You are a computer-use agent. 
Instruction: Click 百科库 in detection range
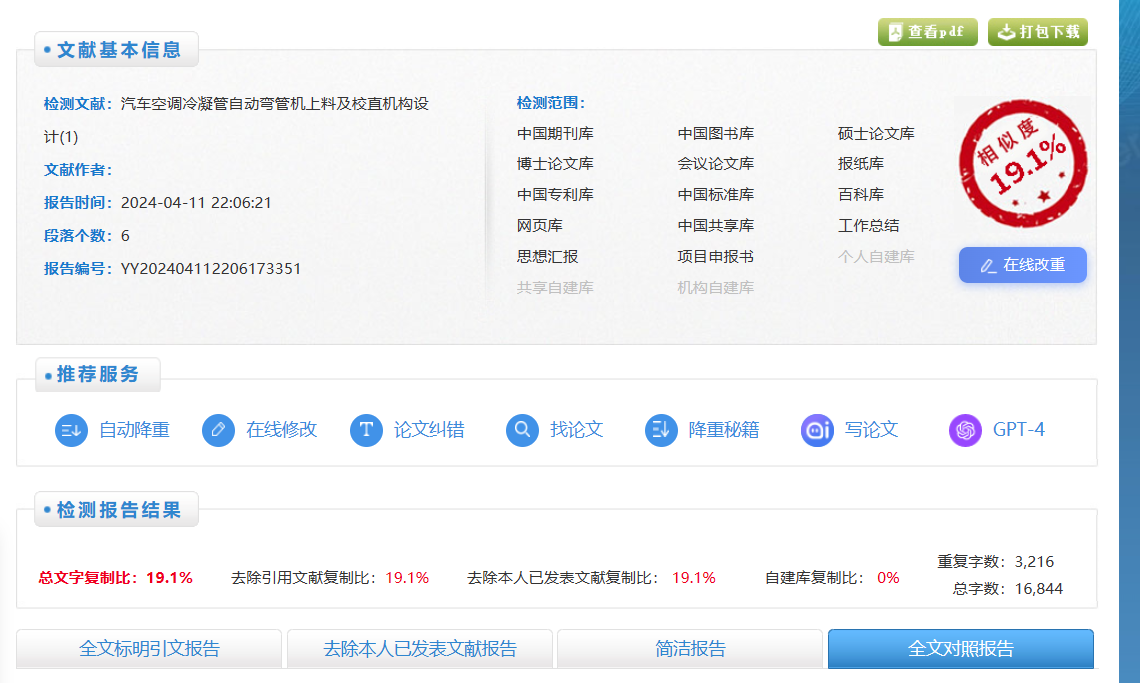tap(861, 195)
